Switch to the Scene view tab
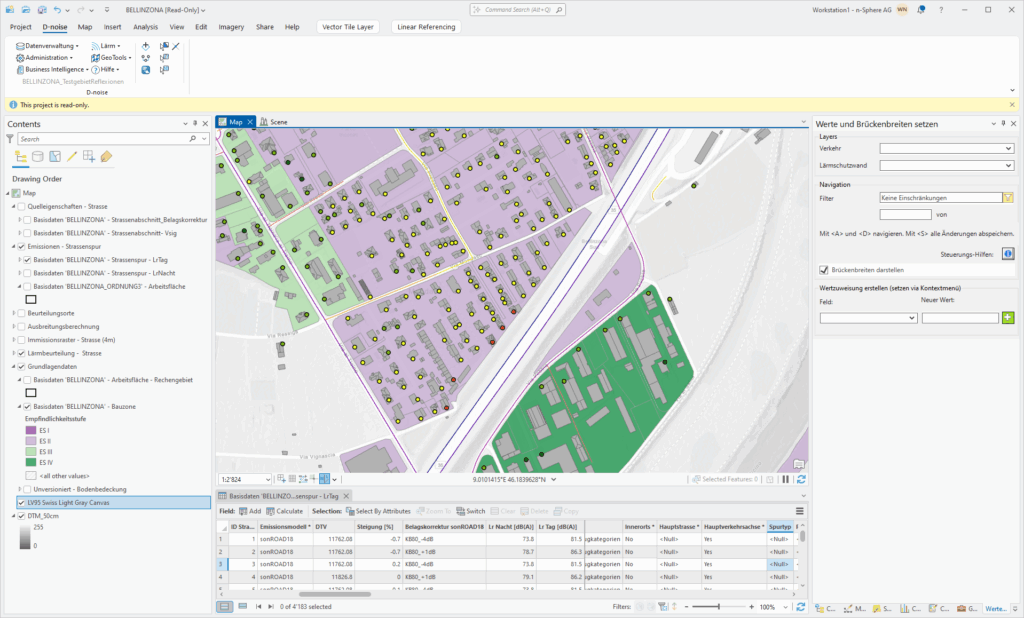The width and height of the screenshot is (1024, 618). click(x=278, y=122)
